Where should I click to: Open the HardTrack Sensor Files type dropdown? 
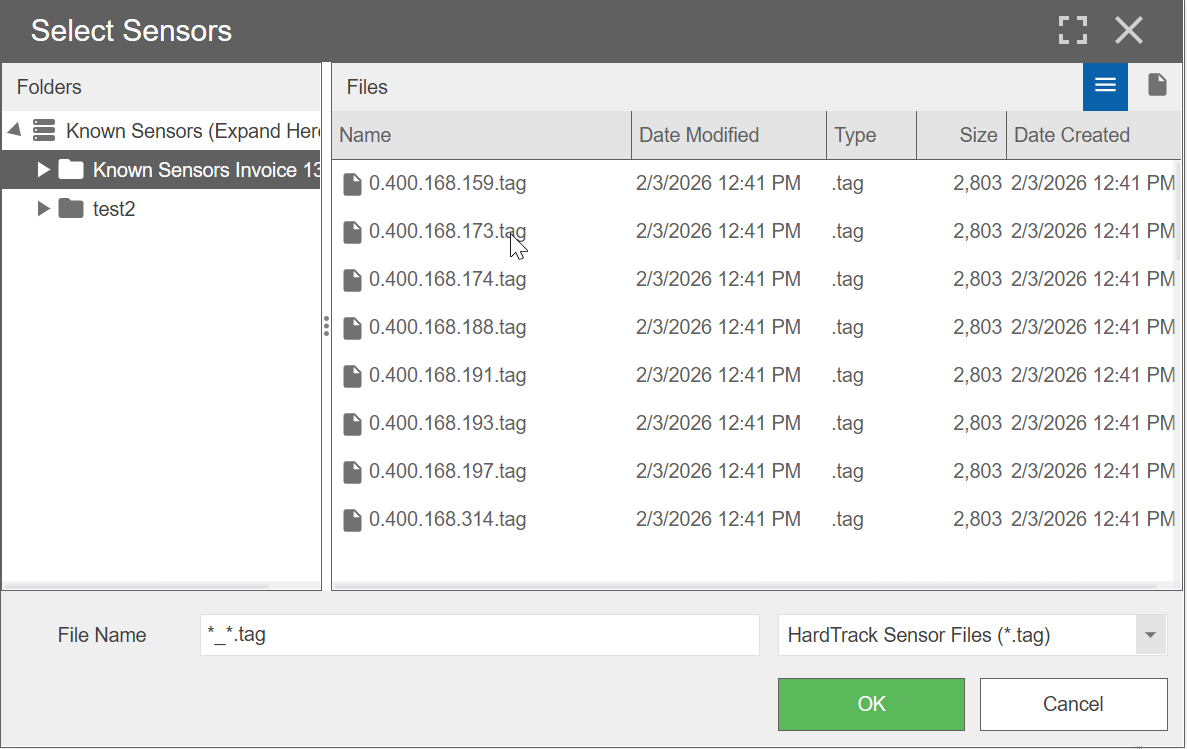[x=1150, y=635]
